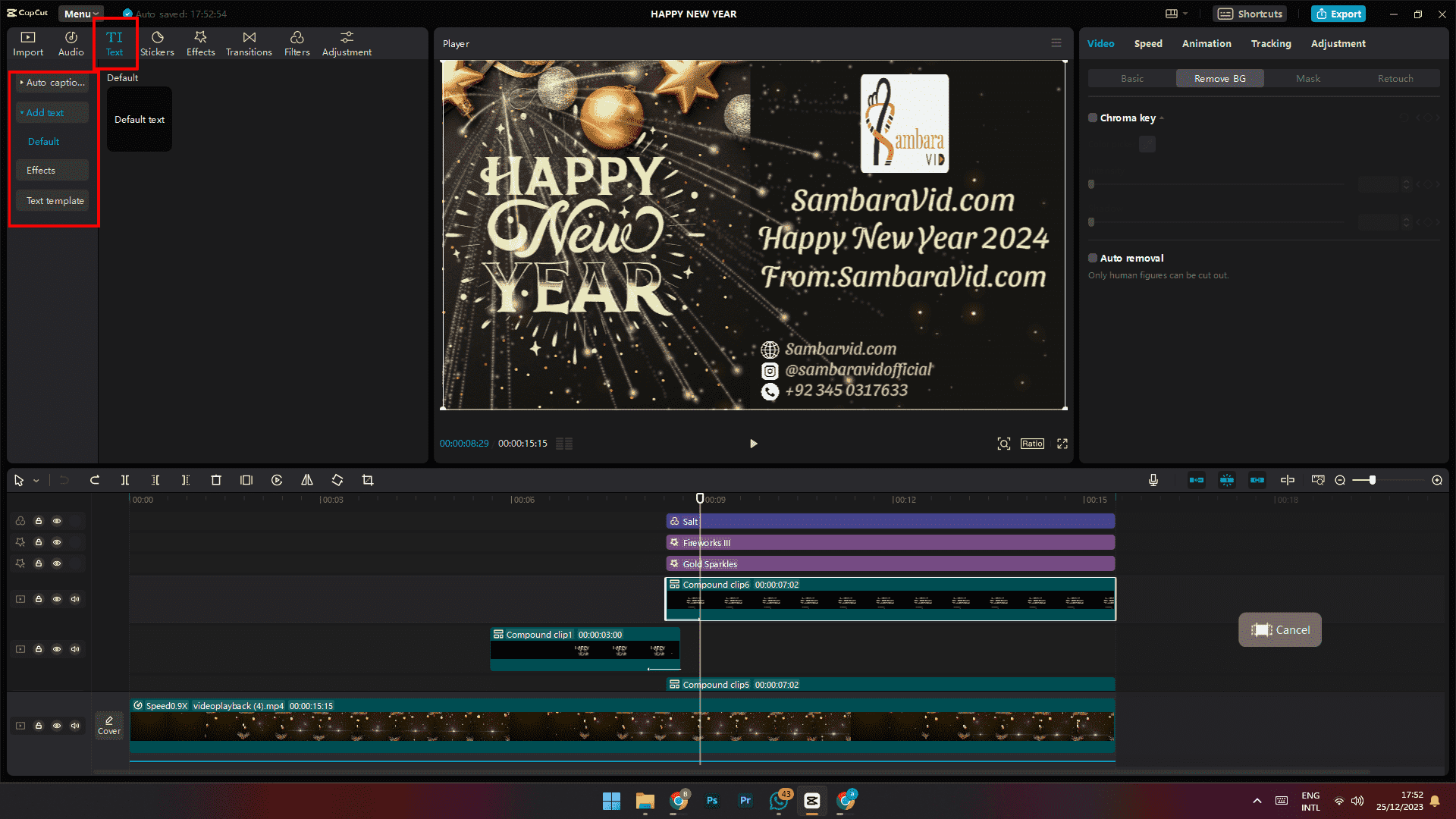Screen dimensions: 1456x819
Task: Click the timeline zoom-to-fit ruler icon
Action: tap(1318, 480)
